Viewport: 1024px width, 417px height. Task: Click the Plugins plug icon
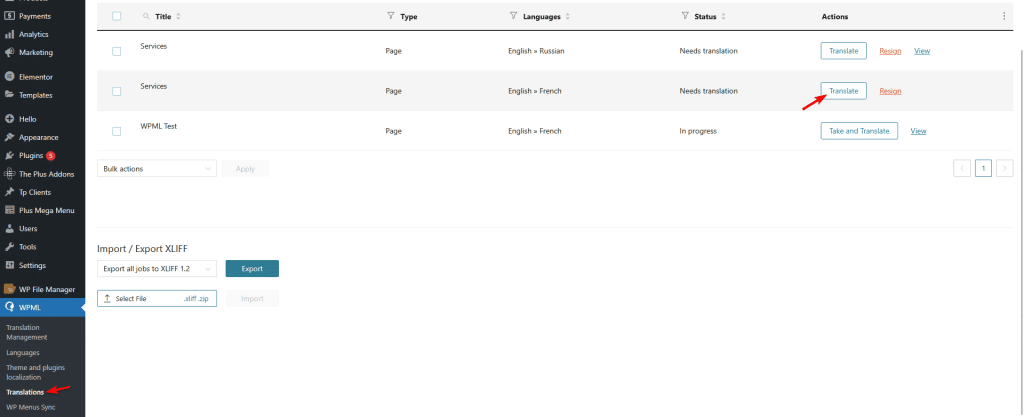click(10, 156)
